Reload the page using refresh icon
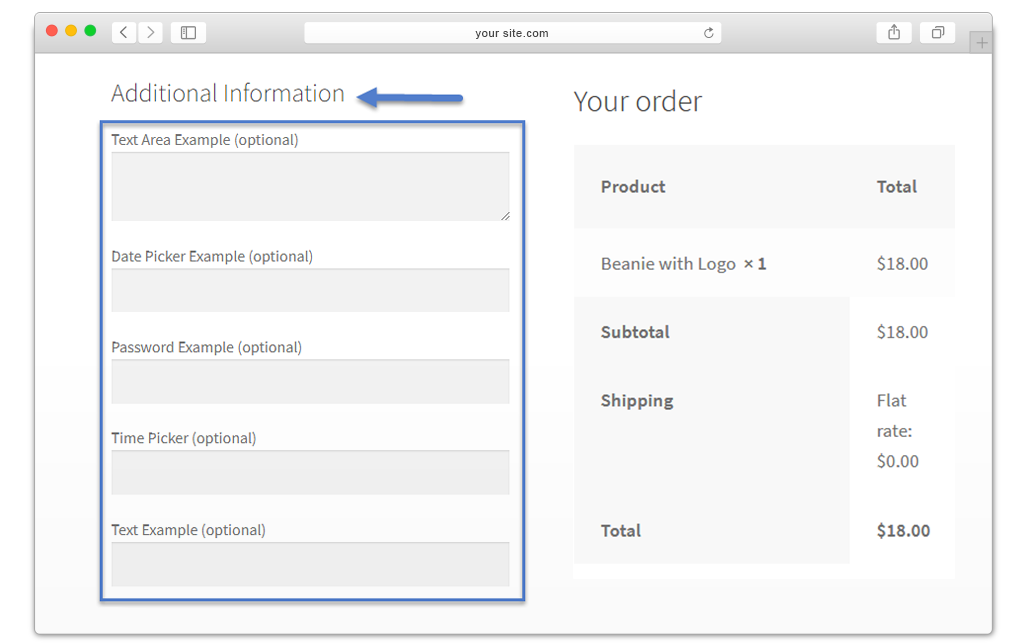The image size is (1024, 643). 709,33
